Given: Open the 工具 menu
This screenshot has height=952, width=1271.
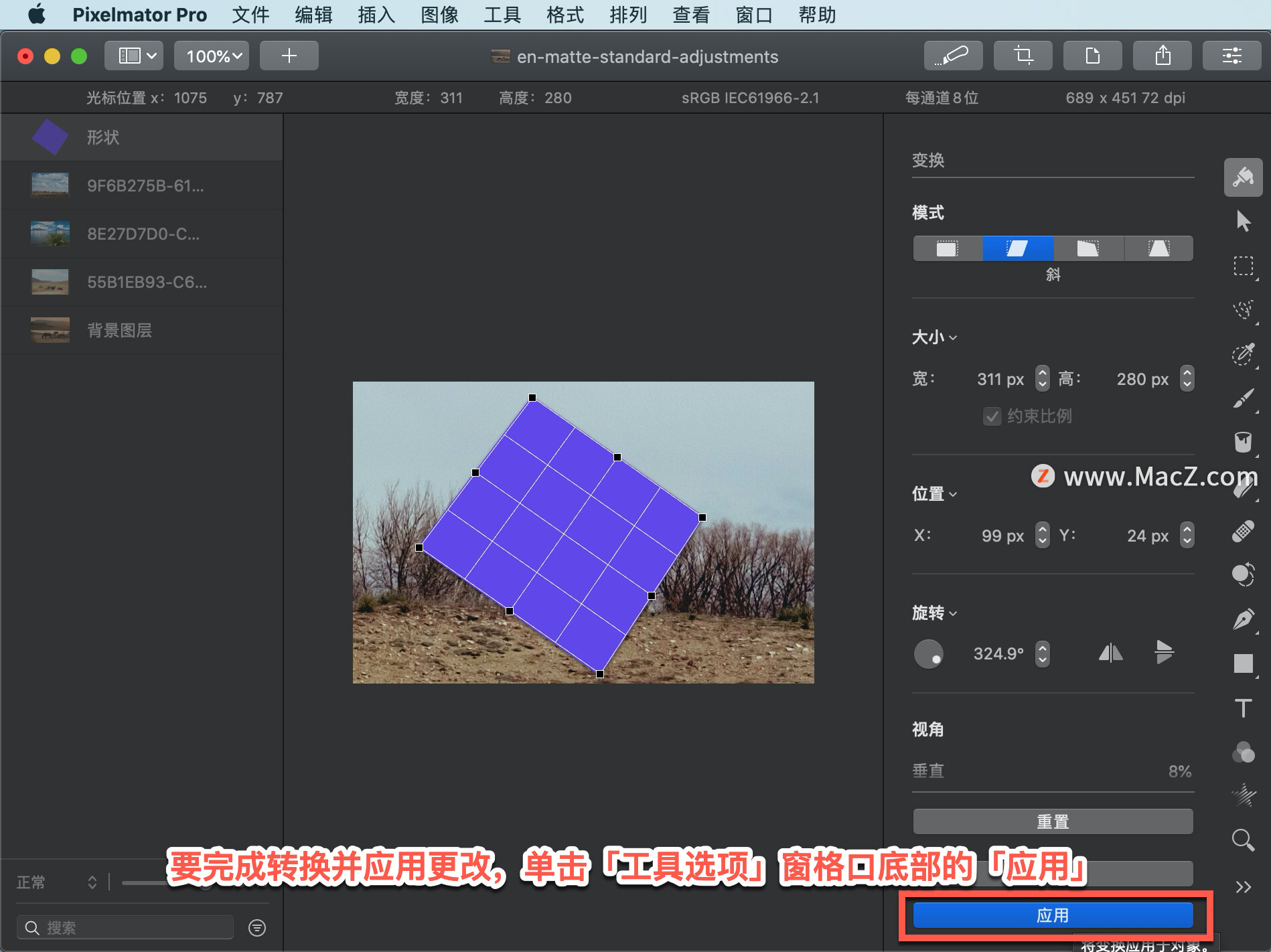Looking at the screenshot, I should pyautogui.click(x=502, y=15).
